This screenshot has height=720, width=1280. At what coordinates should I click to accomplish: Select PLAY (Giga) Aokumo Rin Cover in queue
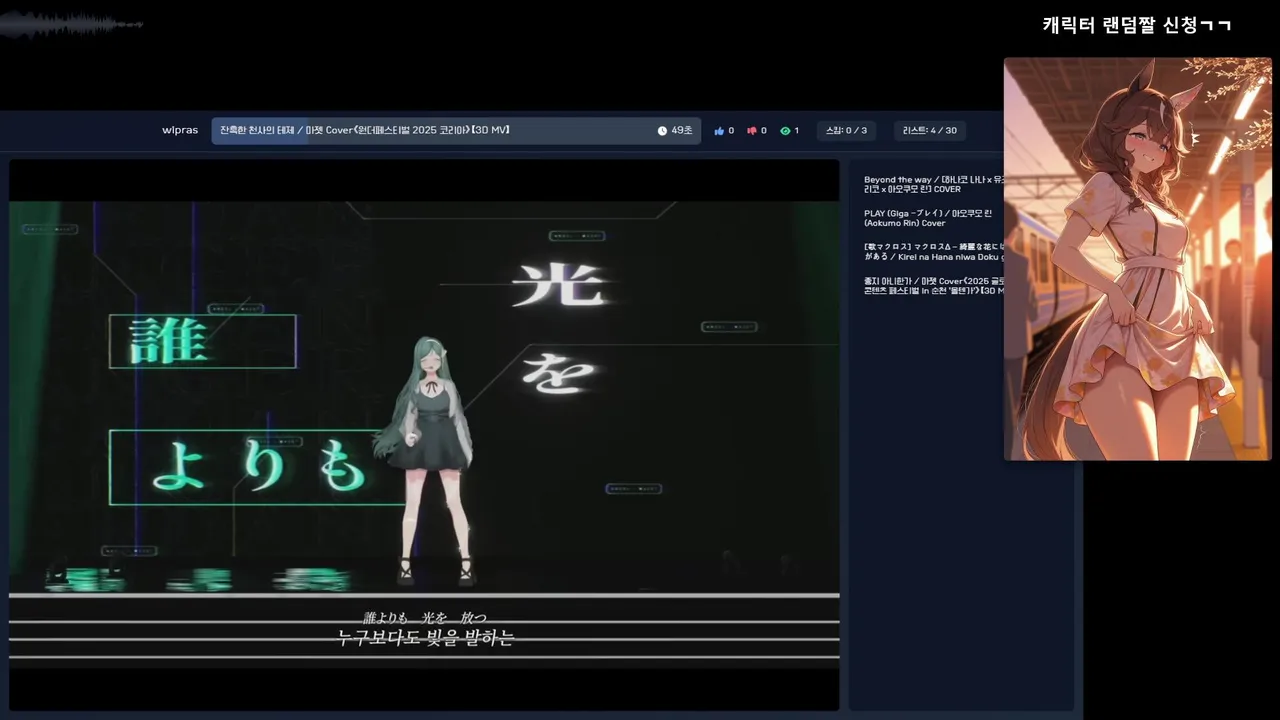point(928,218)
